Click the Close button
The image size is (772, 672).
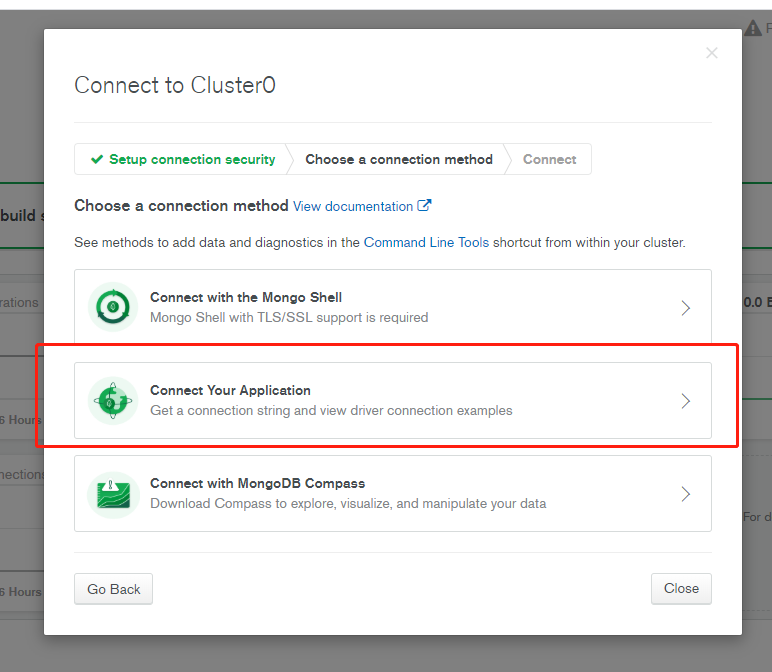point(681,588)
